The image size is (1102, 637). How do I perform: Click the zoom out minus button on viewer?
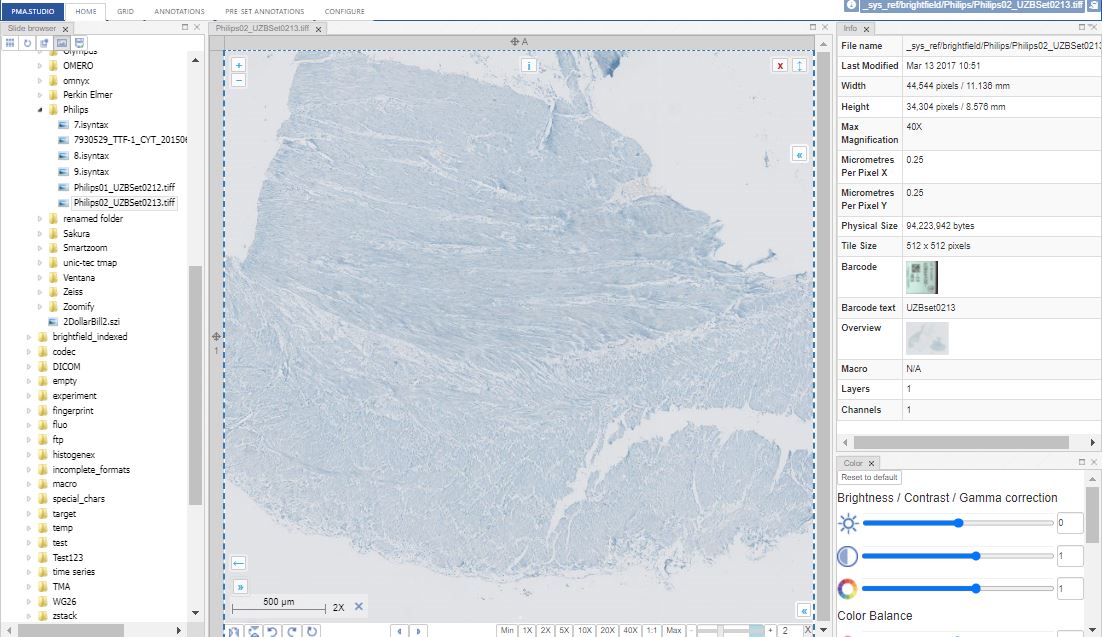tap(238, 80)
